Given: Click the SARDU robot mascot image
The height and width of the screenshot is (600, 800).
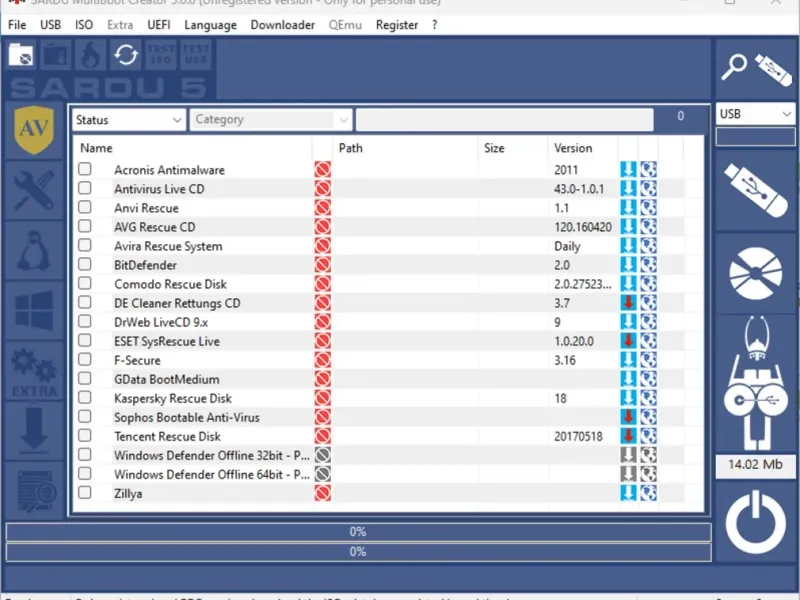Looking at the screenshot, I should [755, 383].
